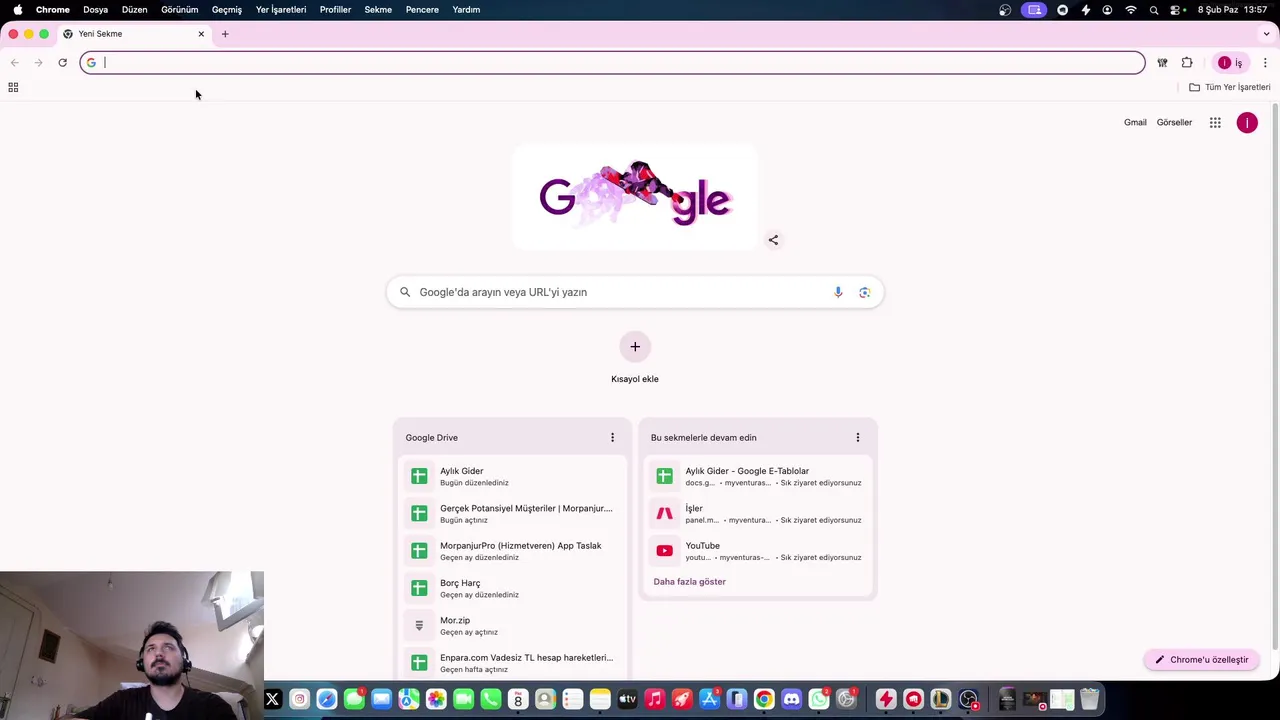Click the Google Doodle image
This screenshot has height=720, width=1280.
[635, 196]
